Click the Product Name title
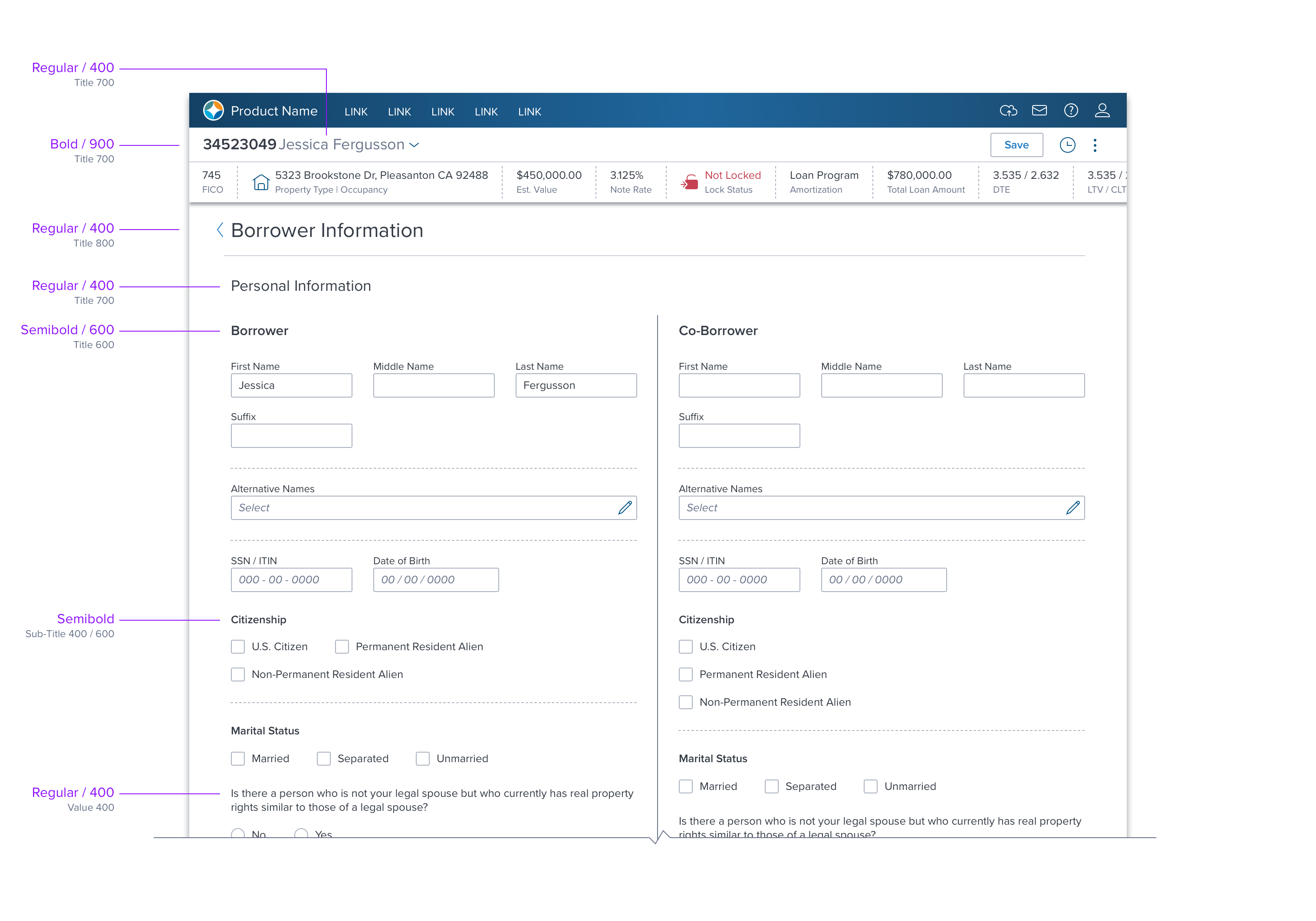Image resolution: width=1316 pixels, height=921 pixels. point(274,111)
